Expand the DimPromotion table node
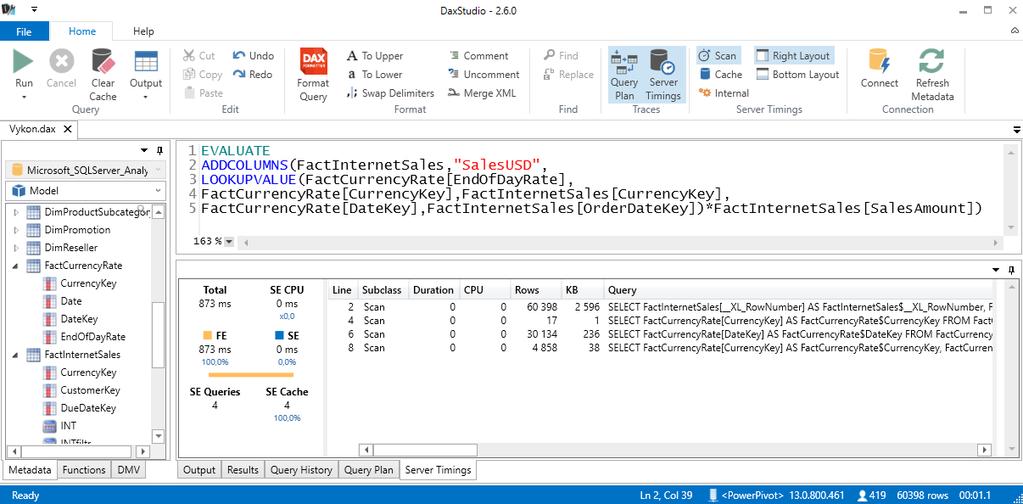The height and width of the screenshot is (504, 1023). pos(16,230)
